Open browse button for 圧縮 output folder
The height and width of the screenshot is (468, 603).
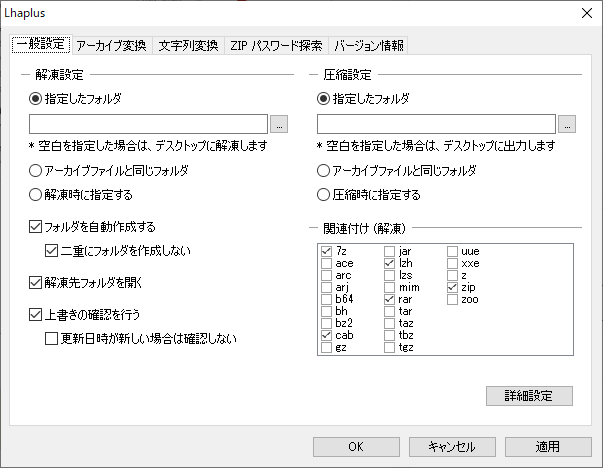point(567,124)
